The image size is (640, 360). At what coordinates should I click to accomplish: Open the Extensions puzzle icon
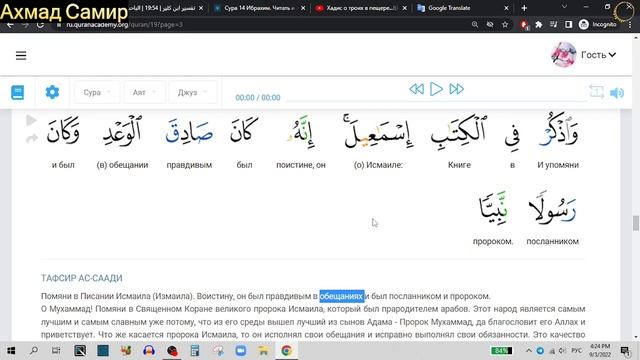pyautogui.click(x=539, y=24)
